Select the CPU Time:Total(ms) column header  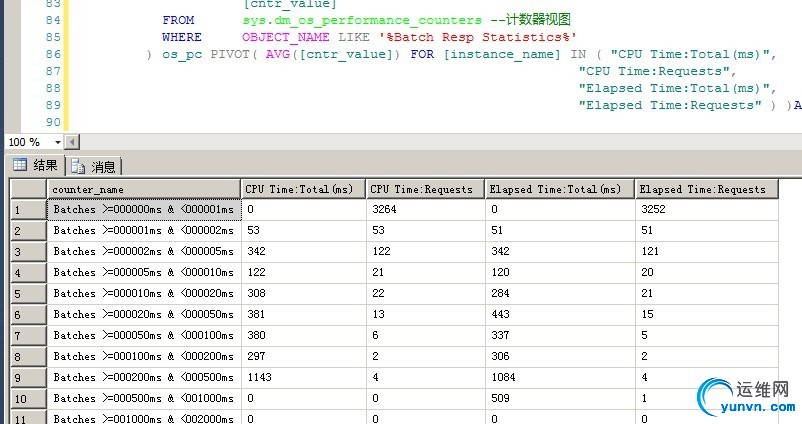coord(303,189)
